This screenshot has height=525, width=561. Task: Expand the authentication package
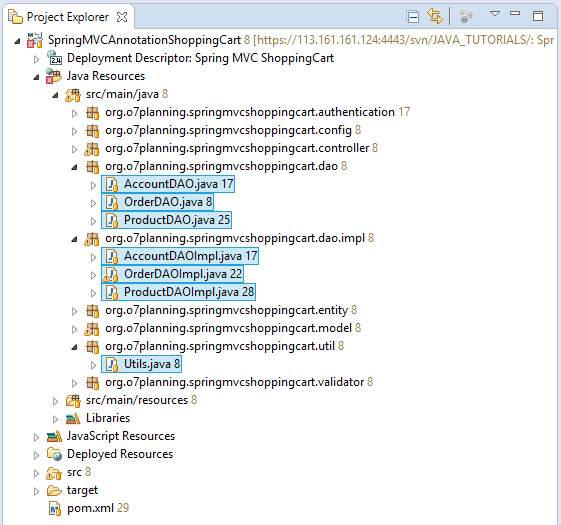tap(74, 113)
